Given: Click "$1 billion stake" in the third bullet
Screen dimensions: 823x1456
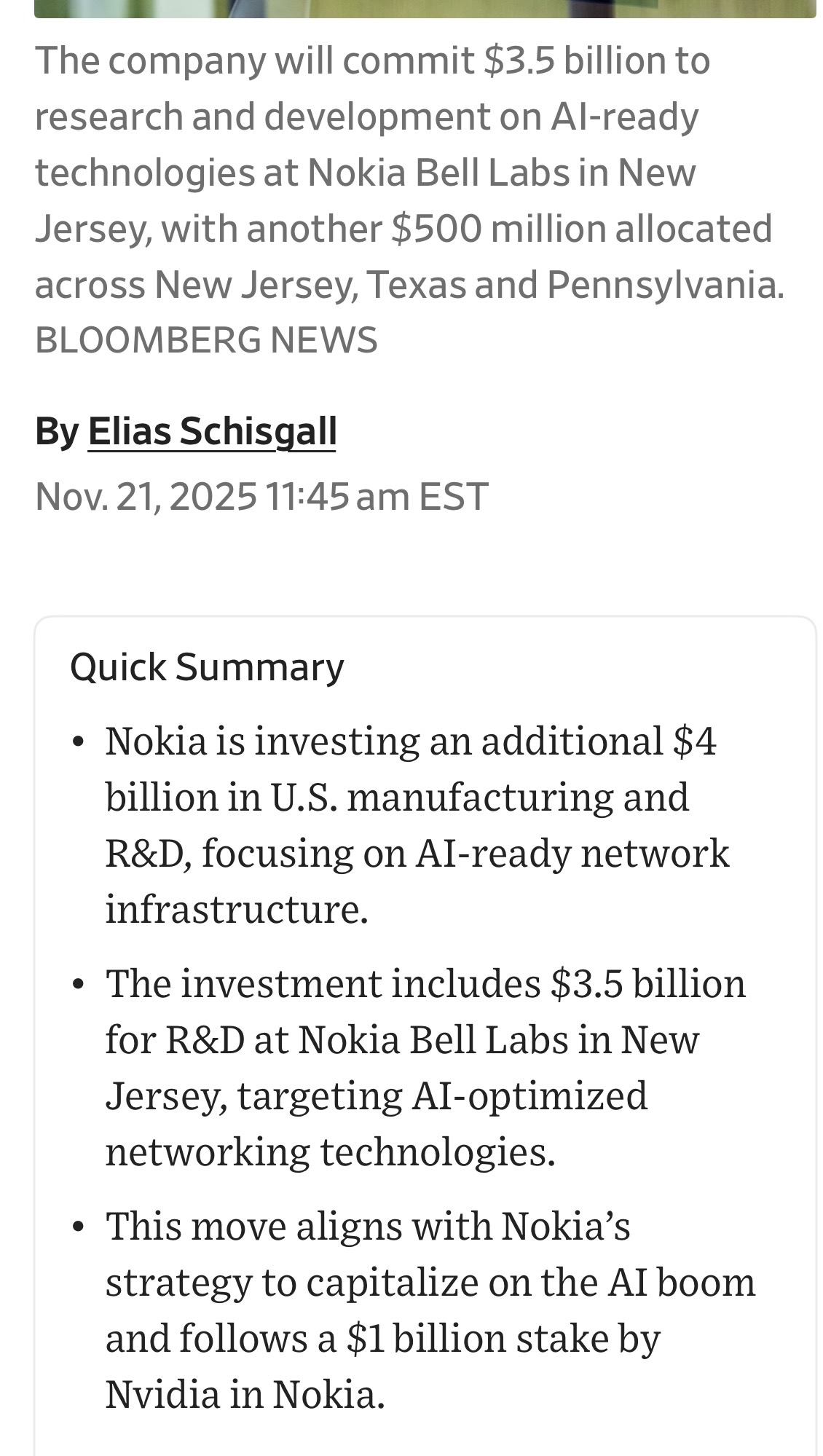Looking at the screenshot, I should pyautogui.click(x=478, y=1338).
